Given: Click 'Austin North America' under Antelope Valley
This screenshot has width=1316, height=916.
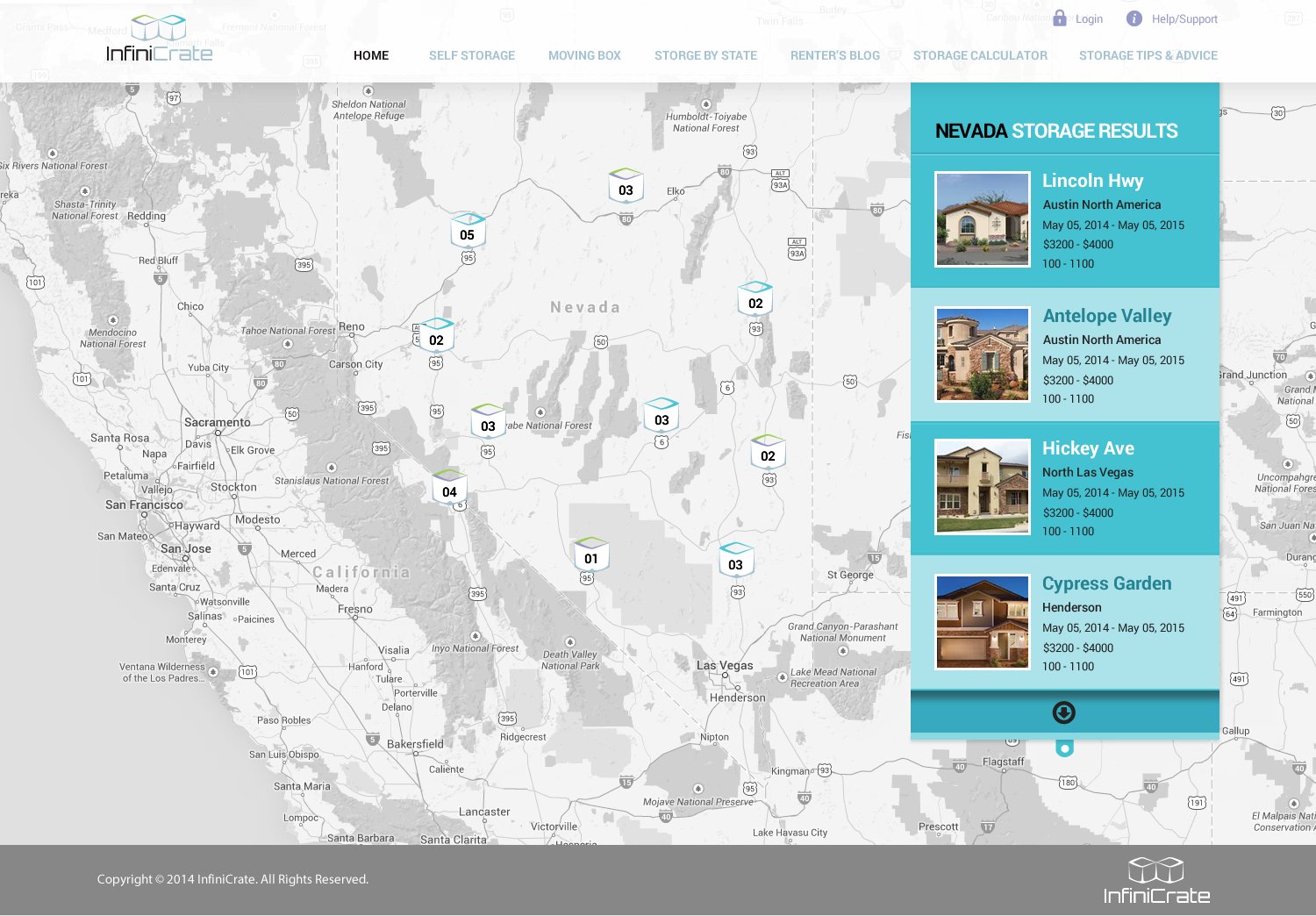Looking at the screenshot, I should tap(1102, 340).
